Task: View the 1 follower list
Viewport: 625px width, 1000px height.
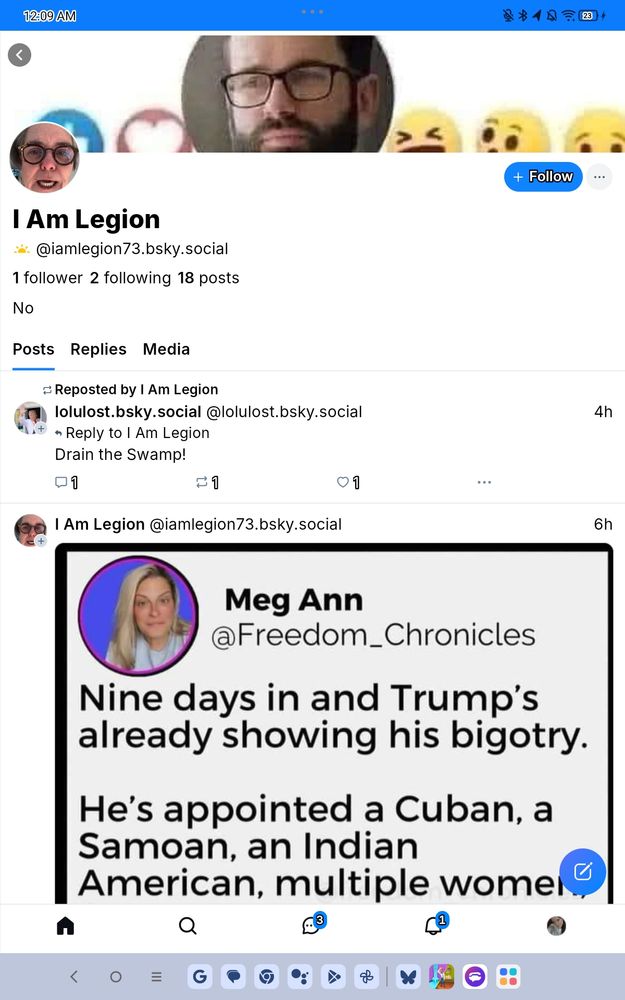Action: pos(48,278)
